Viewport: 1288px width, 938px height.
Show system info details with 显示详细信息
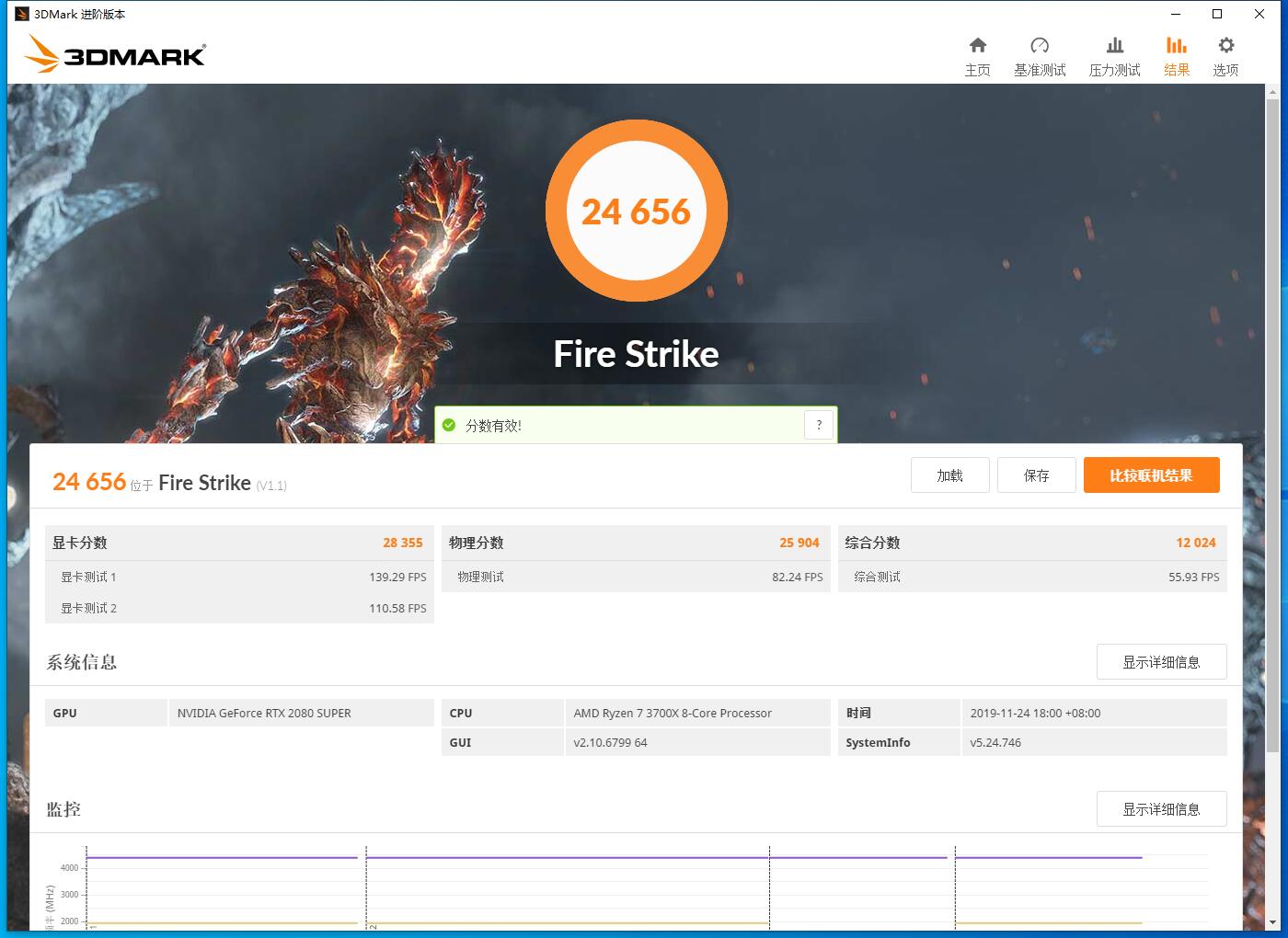[1162, 662]
